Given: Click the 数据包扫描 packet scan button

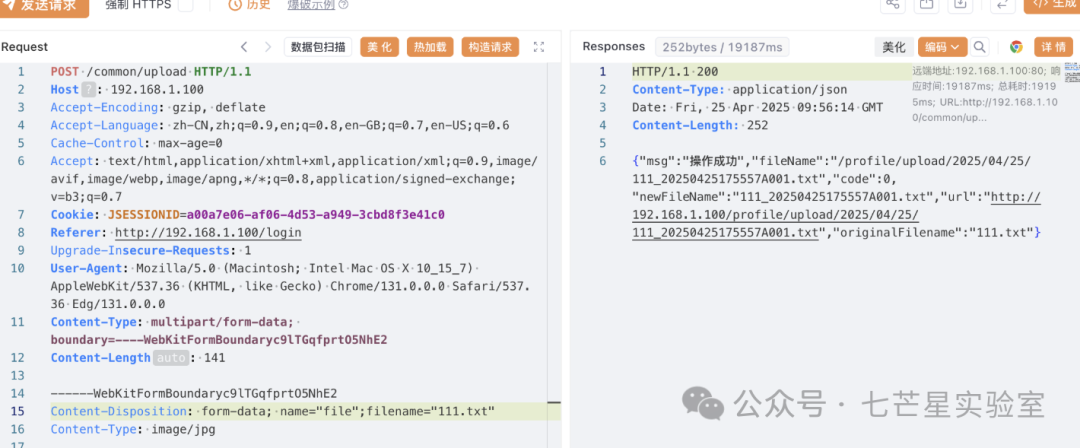Looking at the screenshot, I should tap(319, 47).
